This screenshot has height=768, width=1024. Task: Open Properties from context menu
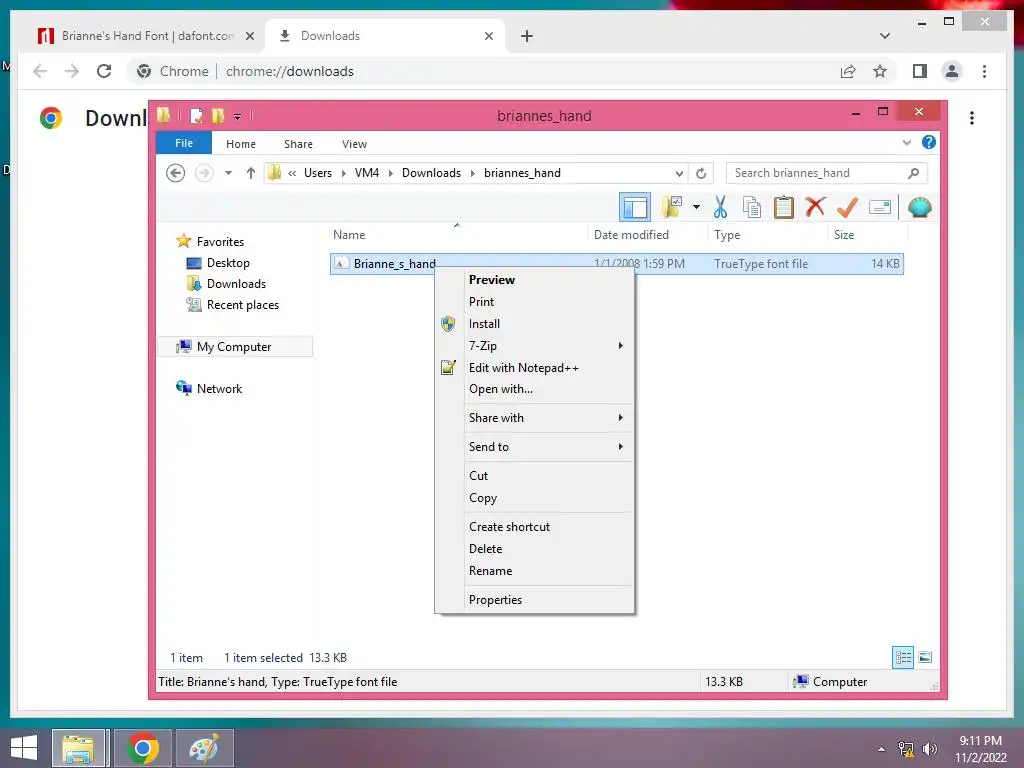click(534, 600)
